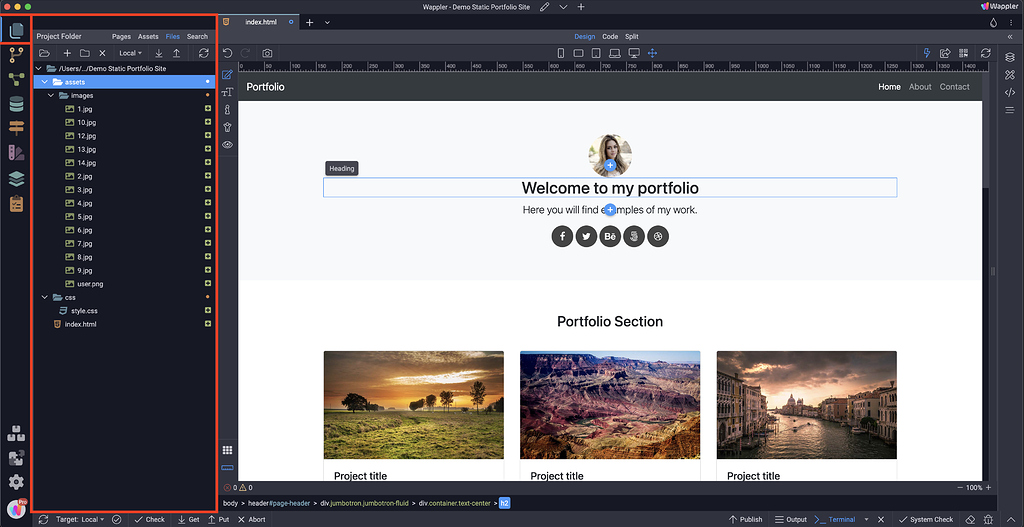Switch to Design view
The width and height of the screenshot is (1024, 527).
(x=585, y=37)
